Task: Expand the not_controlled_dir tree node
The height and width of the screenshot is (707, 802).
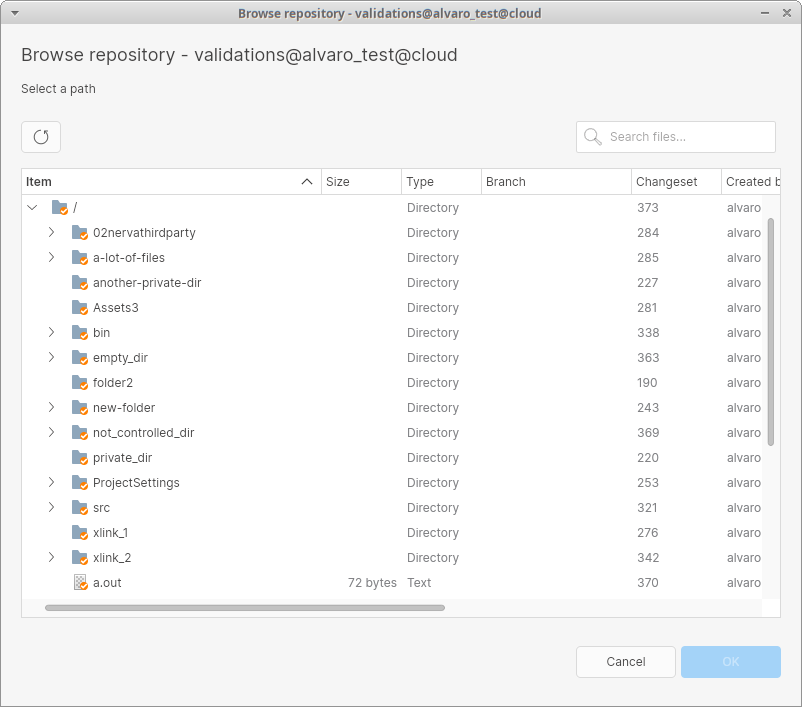Action: [51, 432]
